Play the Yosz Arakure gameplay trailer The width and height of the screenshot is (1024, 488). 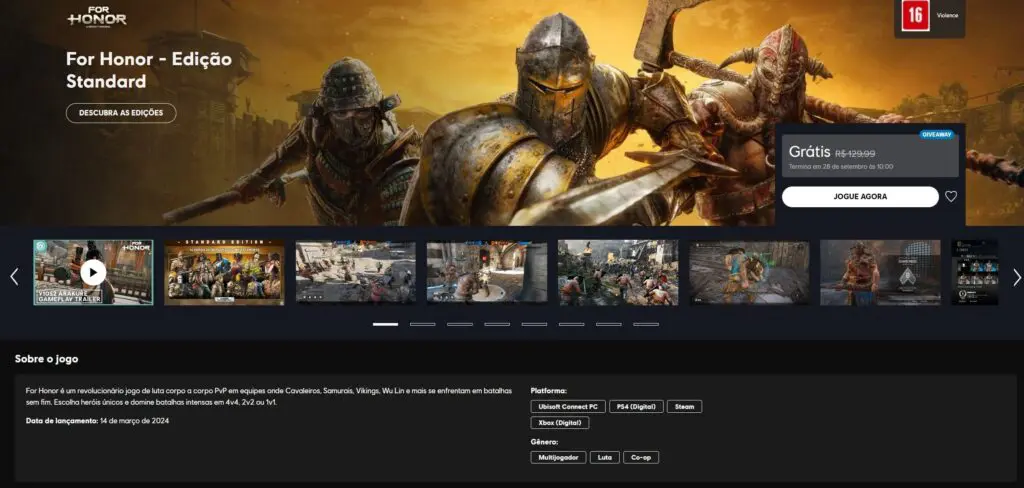[x=93, y=272]
